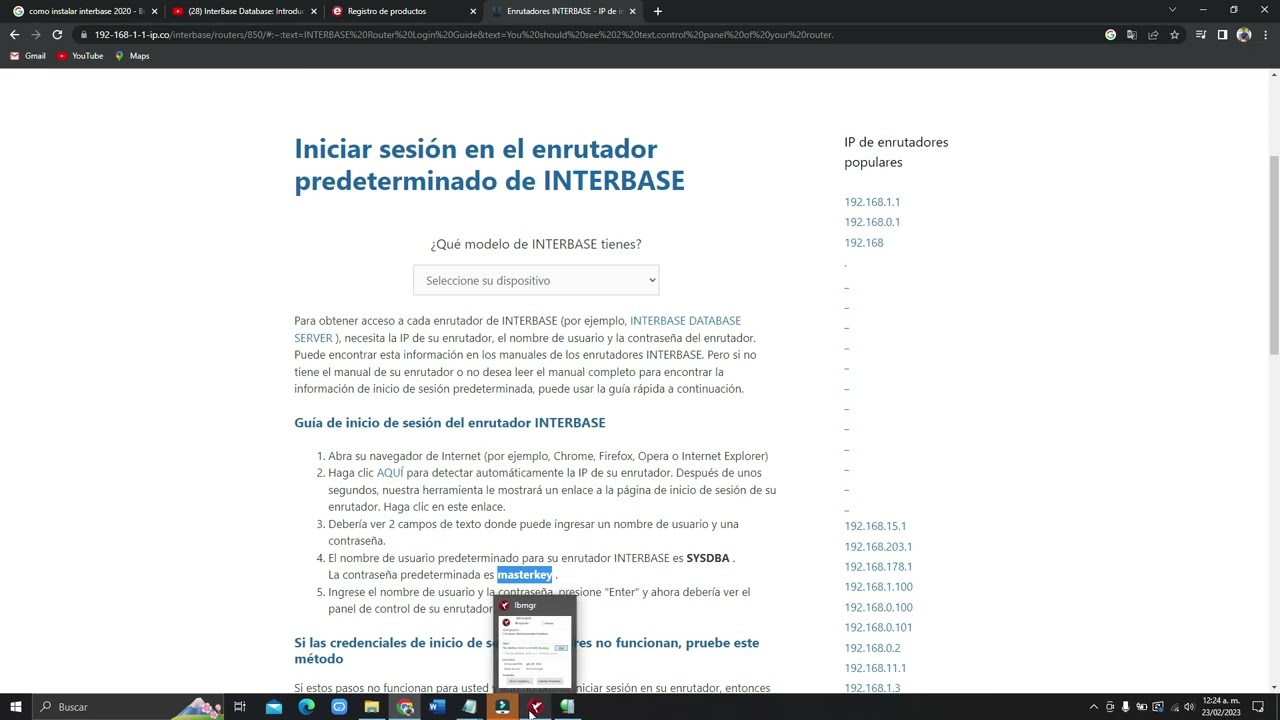Launch Microsoft Edge from taskbar
The width and height of the screenshot is (1280, 720).
pyautogui.click(x=306, y=707)
